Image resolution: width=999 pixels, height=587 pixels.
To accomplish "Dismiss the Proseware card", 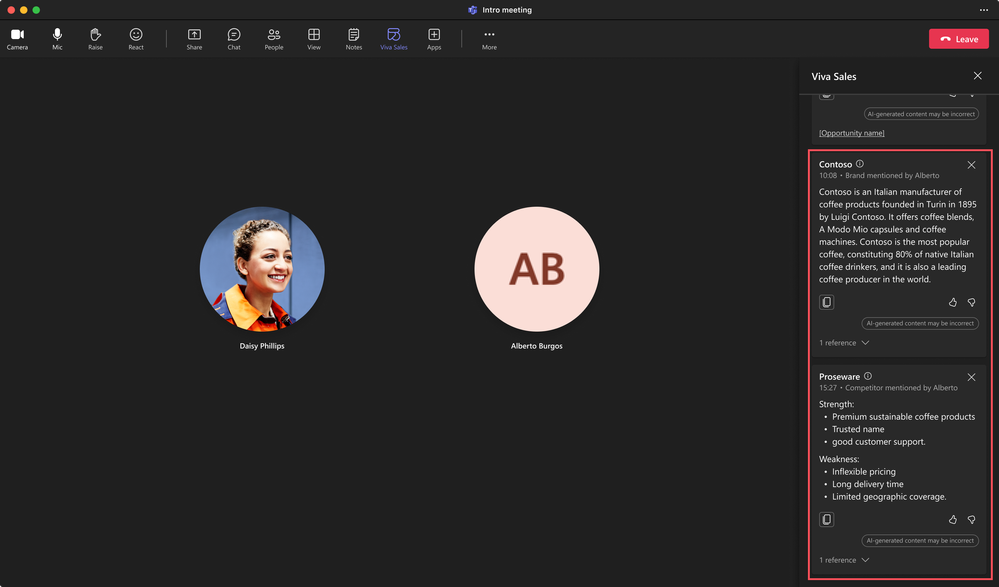I will pos(971,377).
